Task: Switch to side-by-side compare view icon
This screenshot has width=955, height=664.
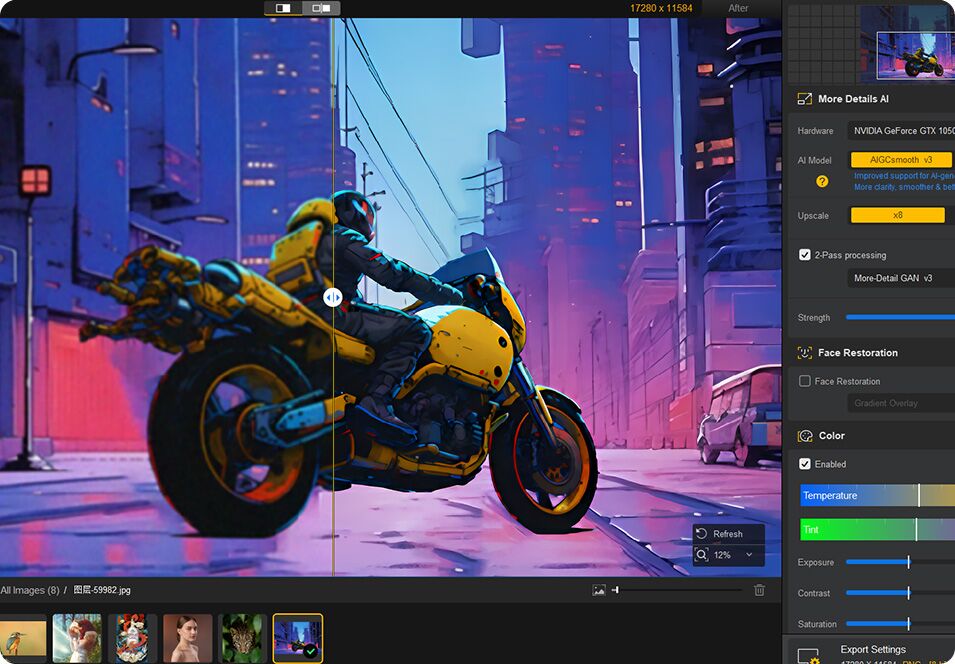Action: [x=321, y=8]
